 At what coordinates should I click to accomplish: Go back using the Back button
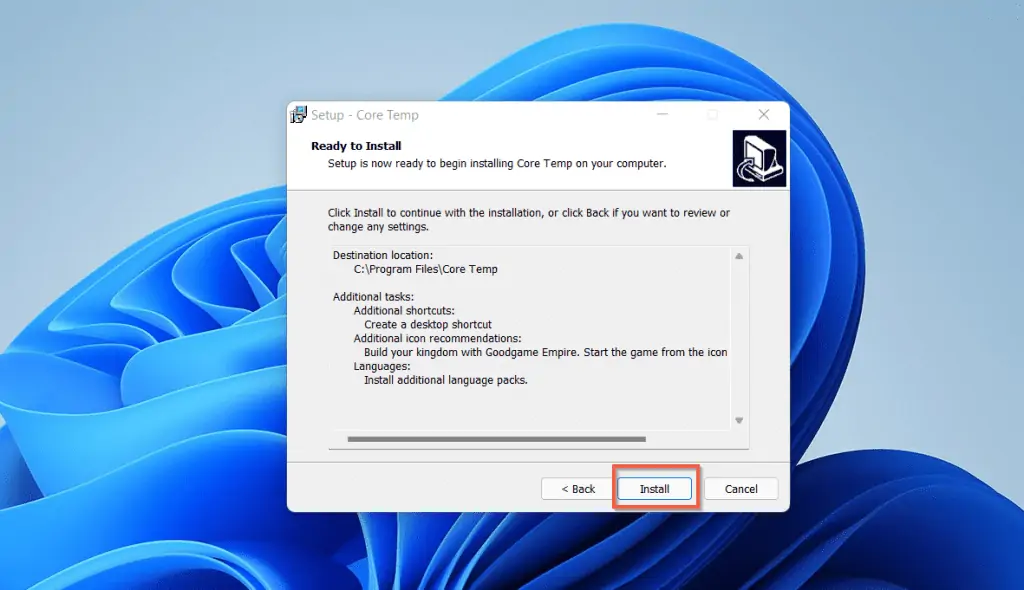(x=577, y=488)
